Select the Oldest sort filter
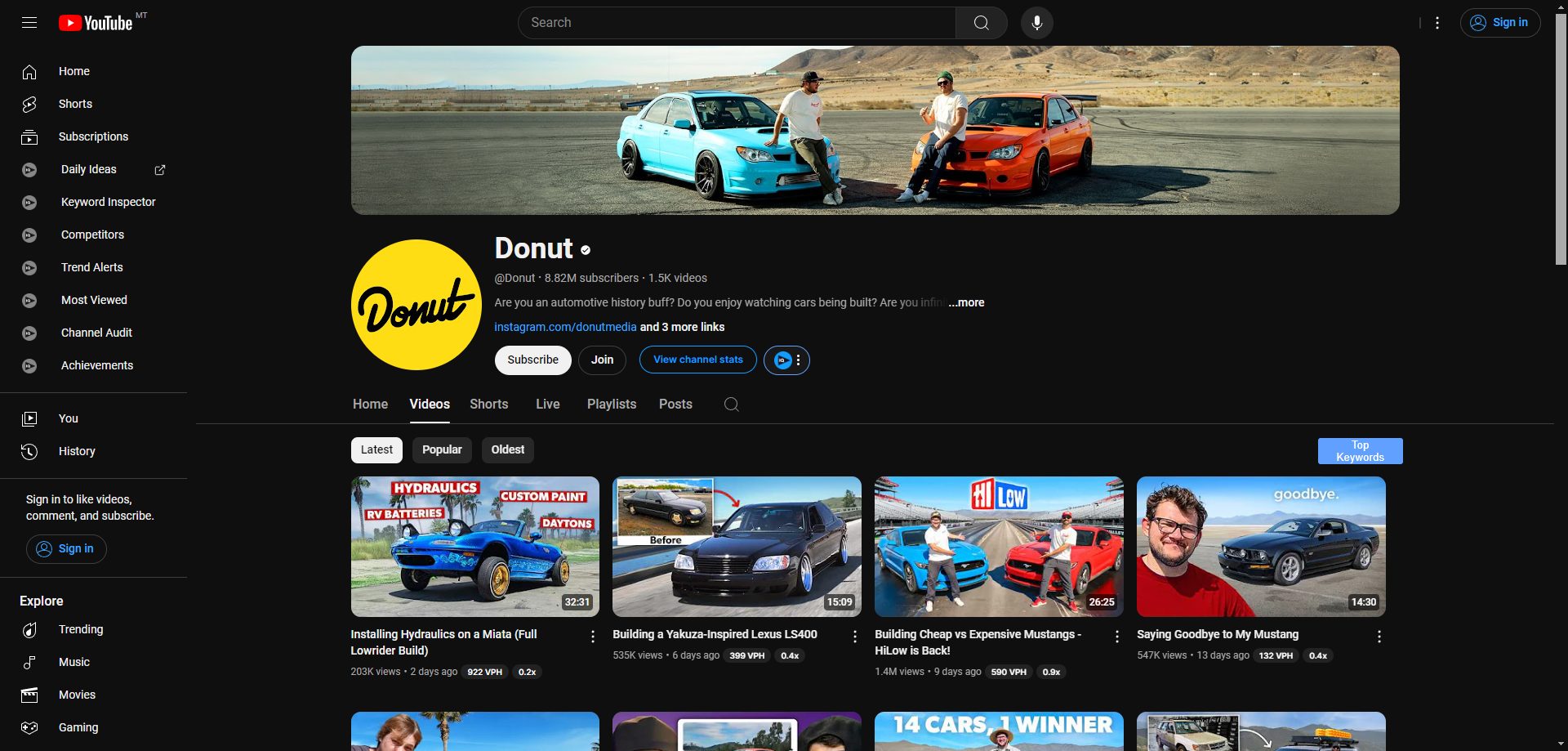This screenshot has width=1568, height=751. click(508, 450)
